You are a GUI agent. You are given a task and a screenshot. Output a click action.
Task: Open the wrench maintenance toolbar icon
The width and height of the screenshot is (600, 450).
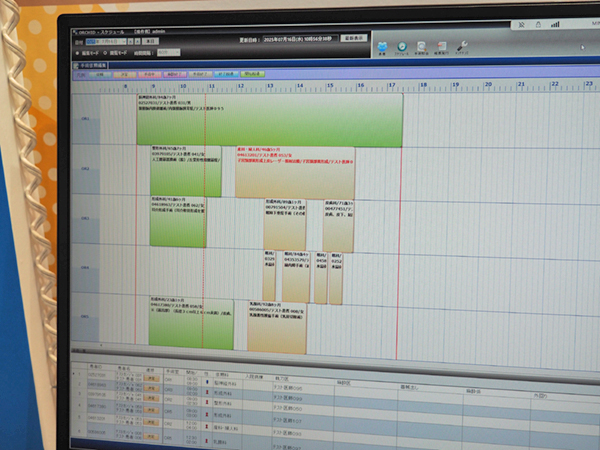[x=462, y=46]
